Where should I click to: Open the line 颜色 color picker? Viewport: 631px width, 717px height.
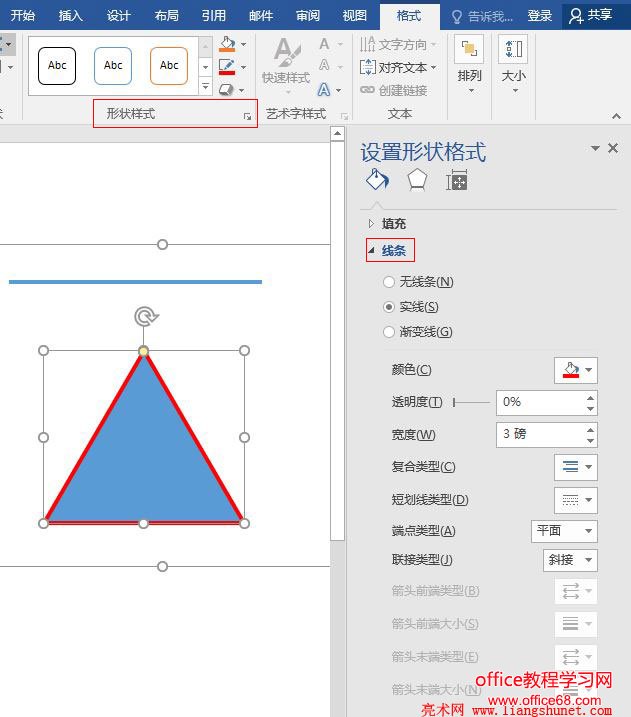point(576,370)
